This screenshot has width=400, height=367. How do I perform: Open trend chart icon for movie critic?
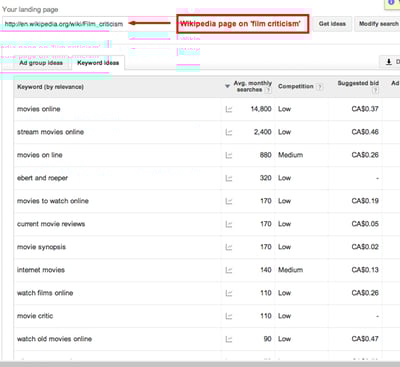pos(229,316)
